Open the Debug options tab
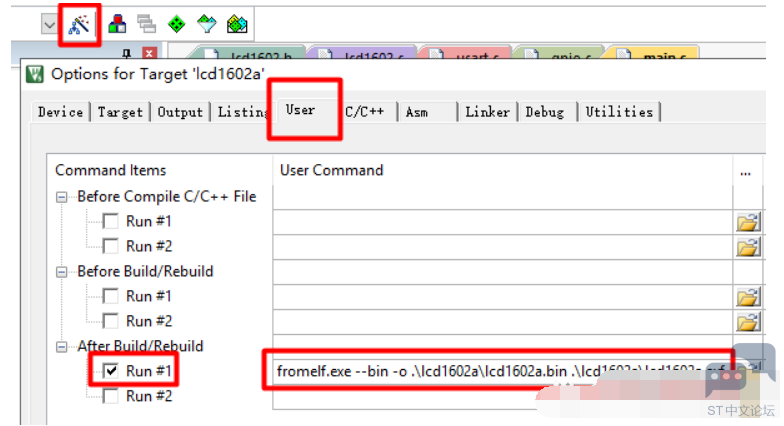The height and width of the screenshot is (426, 784). pos(545,112)
